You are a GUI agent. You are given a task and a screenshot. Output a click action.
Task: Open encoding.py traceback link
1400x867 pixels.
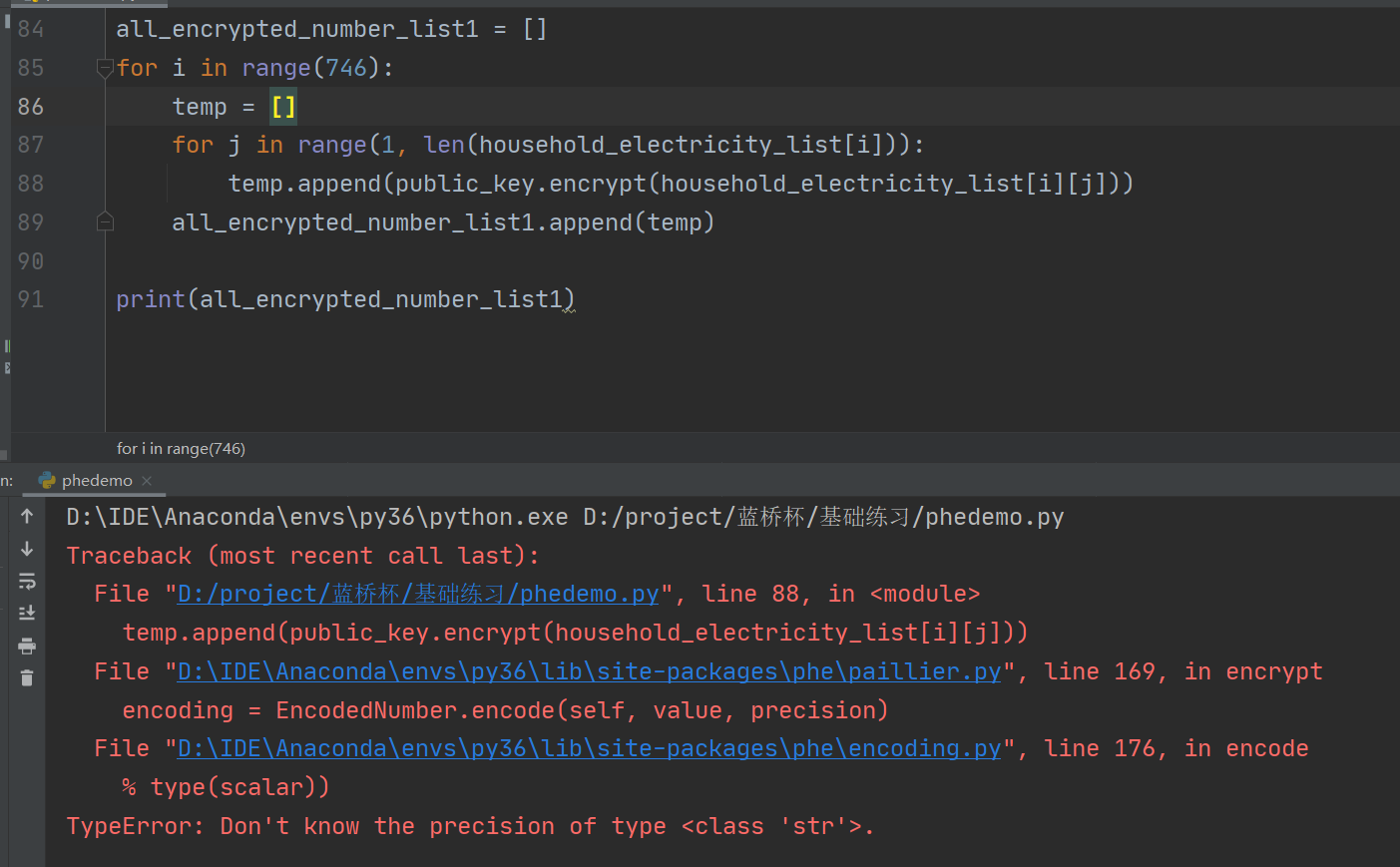589,748
